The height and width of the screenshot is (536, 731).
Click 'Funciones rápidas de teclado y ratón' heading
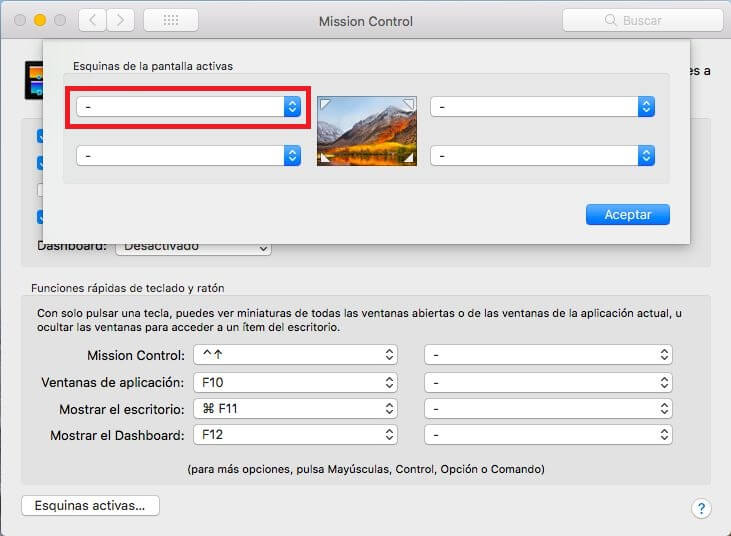(128, 288)
